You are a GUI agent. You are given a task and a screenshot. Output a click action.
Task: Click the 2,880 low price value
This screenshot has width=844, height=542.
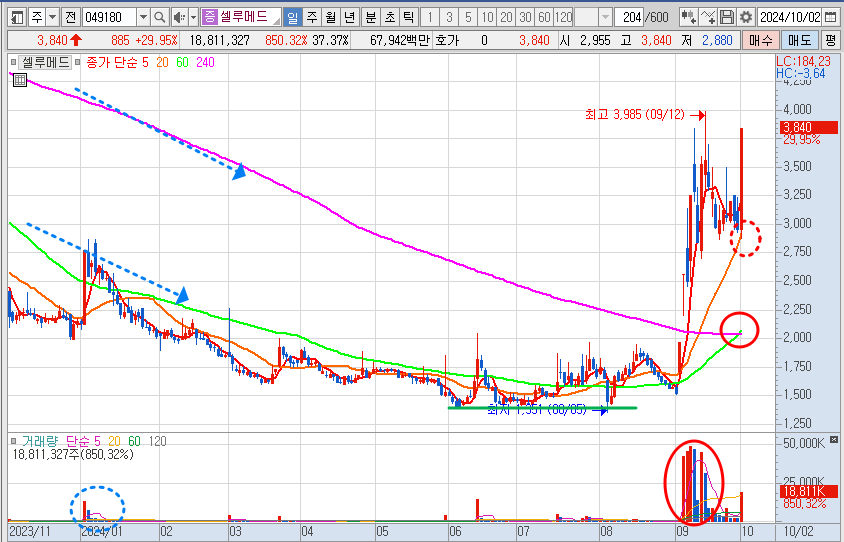coord(717,40)
